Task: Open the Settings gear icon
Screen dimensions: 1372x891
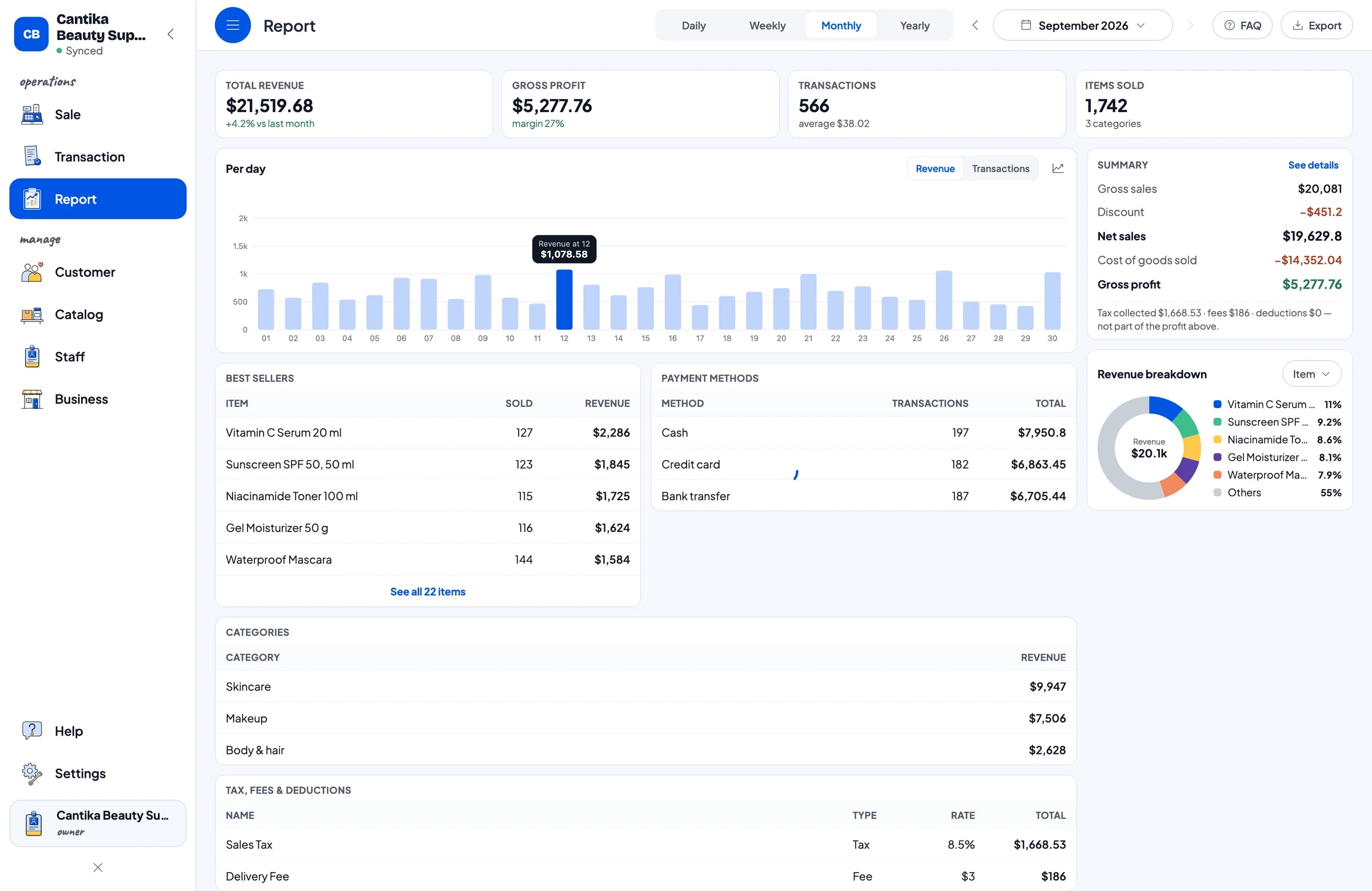Action: click(32, 773)
